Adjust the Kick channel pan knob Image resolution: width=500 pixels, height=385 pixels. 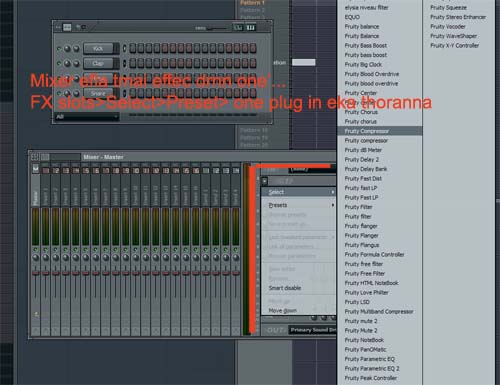[x=68, y=49]
